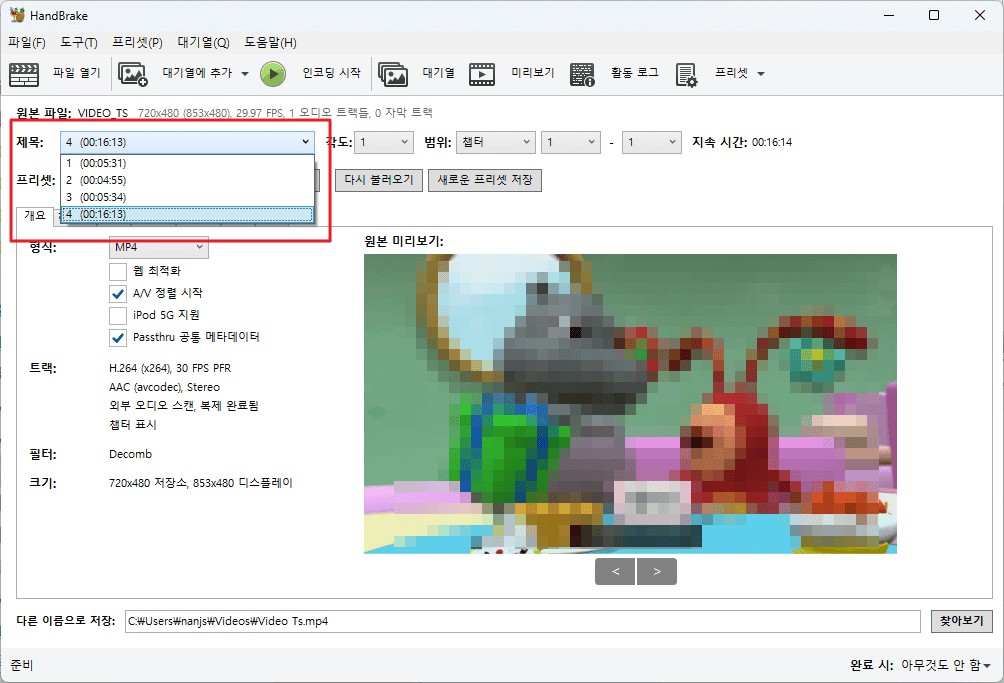Show next preview with > button

tap(657, 572)
